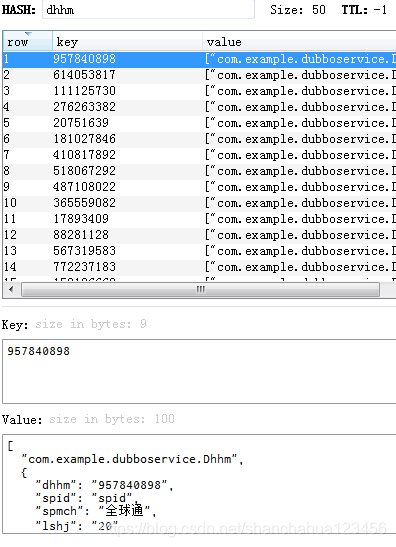Select the row with key 20751639
Viewport: 396px width, 547px height.
(200, 123)
